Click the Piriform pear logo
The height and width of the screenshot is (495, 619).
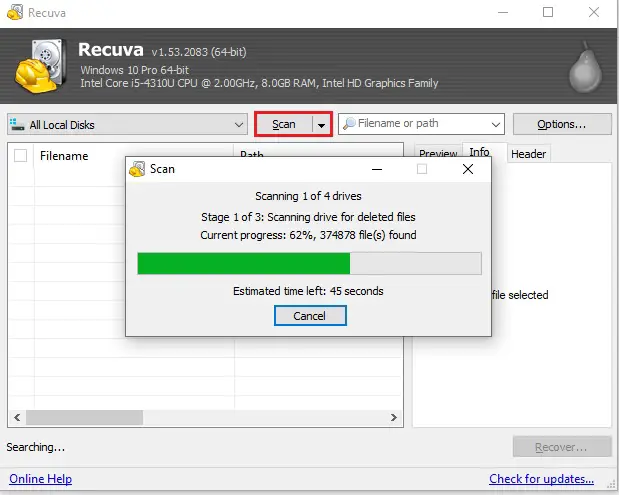point(585,68)
